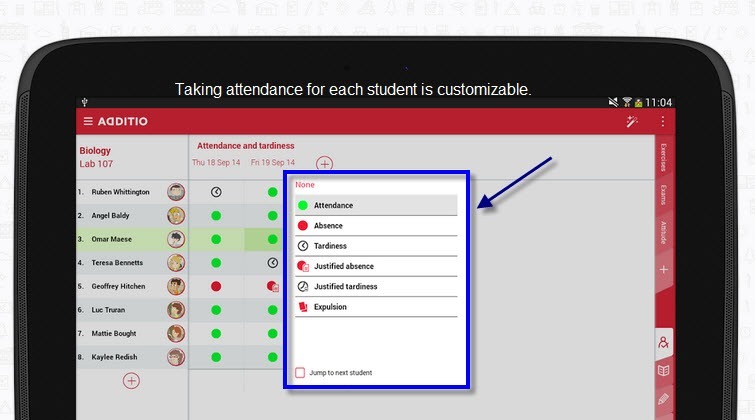Open the three-dot overflow menu
The image size is (755, 420).
point(663,121)
